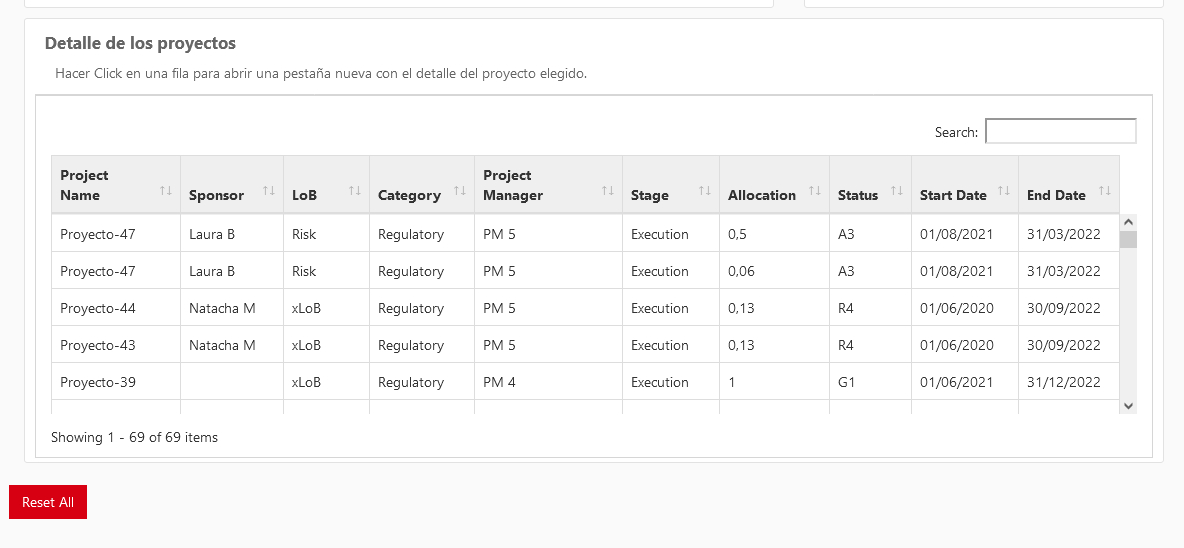Open the Proyecto-39 project row
This screenshot has height=548, width=1184.
[x=585, y=382]
